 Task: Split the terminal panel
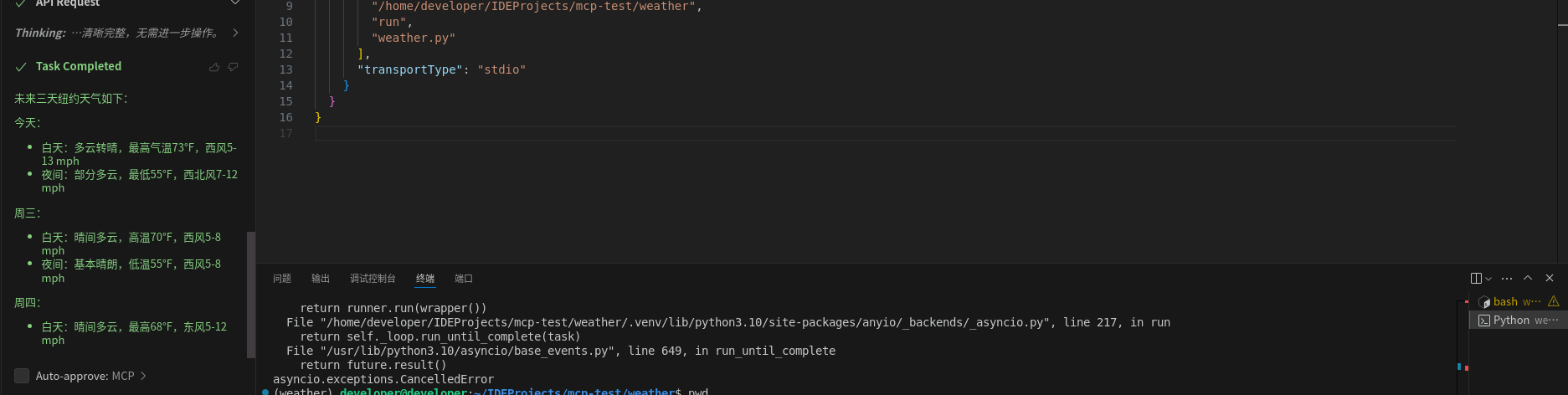(1476, 279)
